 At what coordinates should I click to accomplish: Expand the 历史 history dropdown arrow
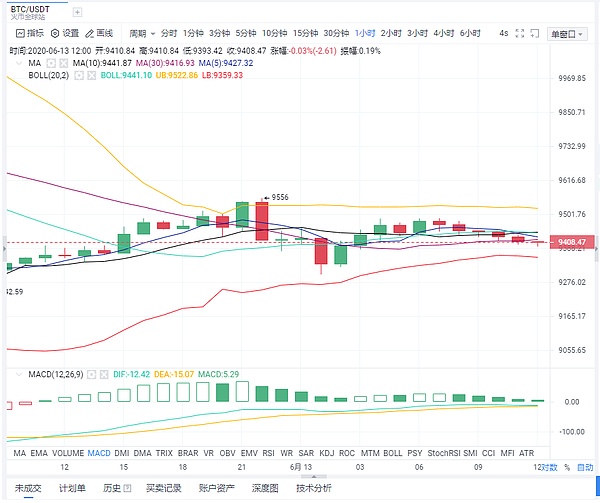point(126,489)
